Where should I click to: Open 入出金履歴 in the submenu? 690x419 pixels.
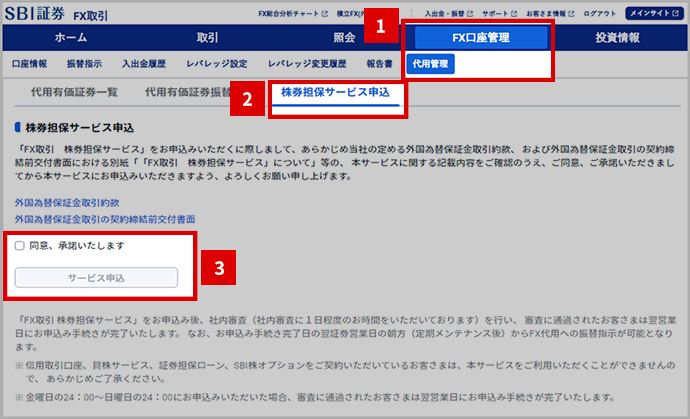(144, 64)
